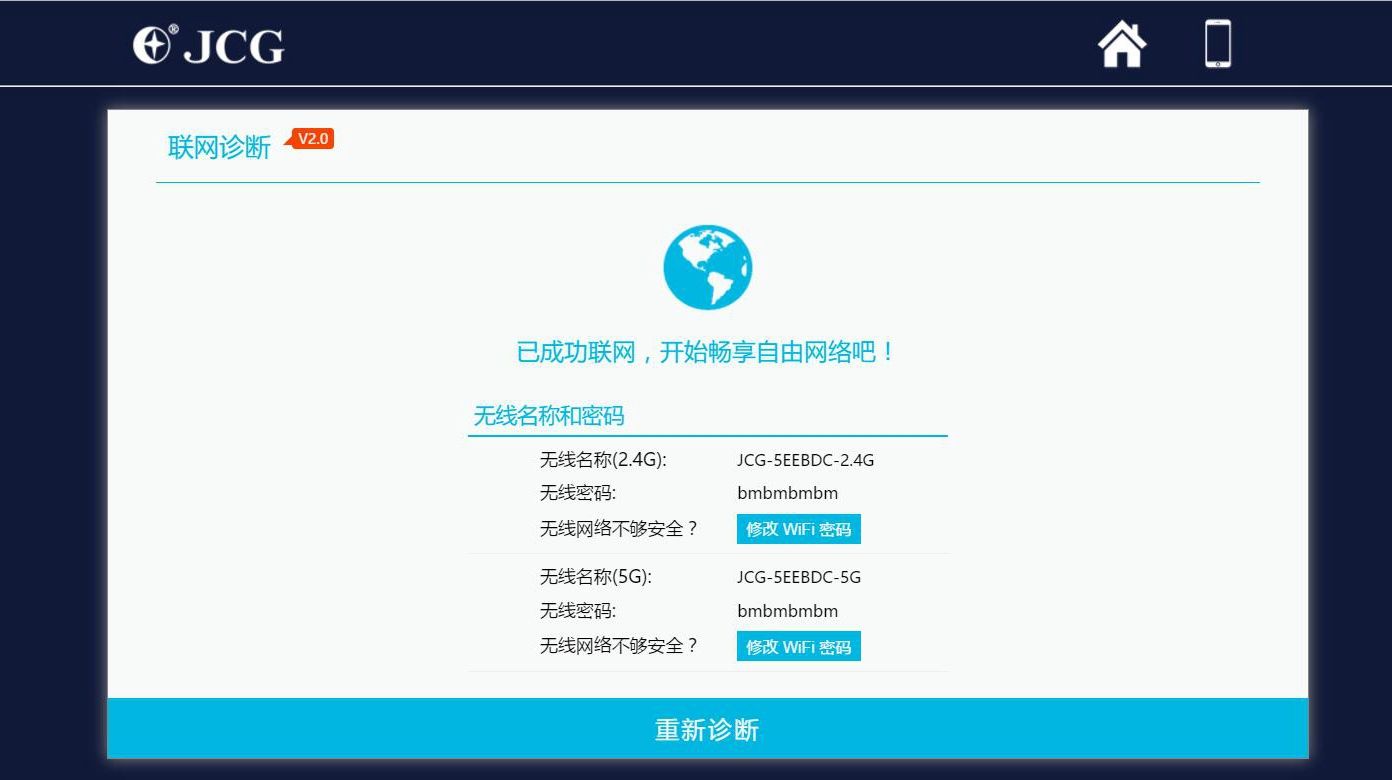1392x780 pixels.
Task: Click 无线密码 label under 2.4G name
Action: click(578, 493)
